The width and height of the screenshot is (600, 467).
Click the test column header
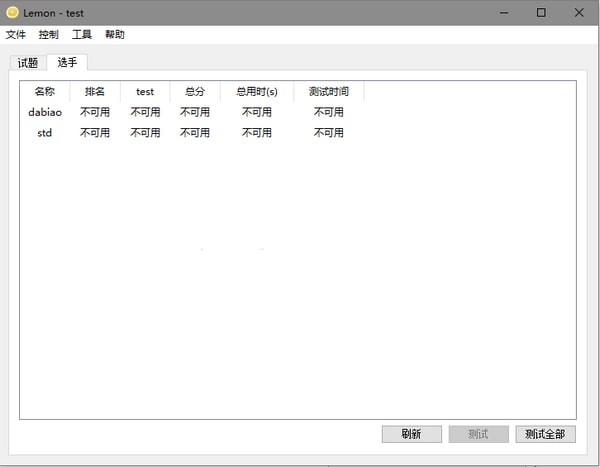145,91
